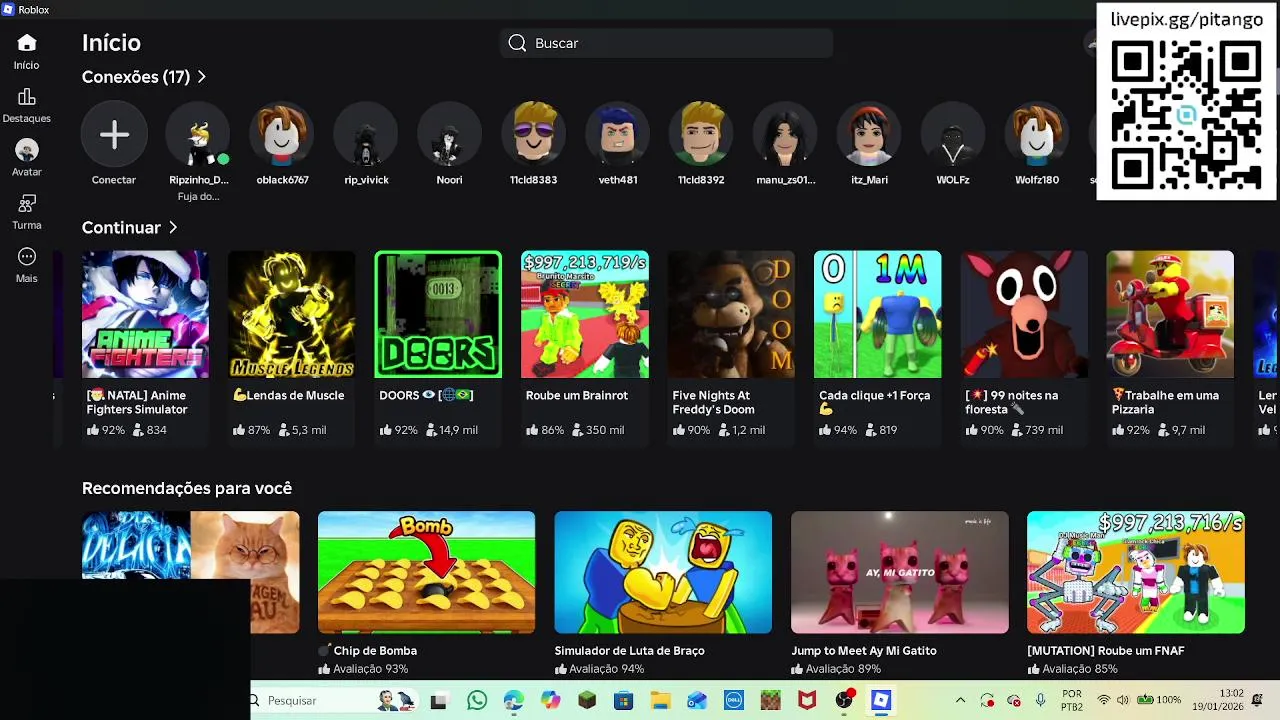Image resolution: width=1280 pixels, height=720 pixels.
Task: Open Roube um Brainrot thumbnail in Continuar
Action: coord(584,314)
